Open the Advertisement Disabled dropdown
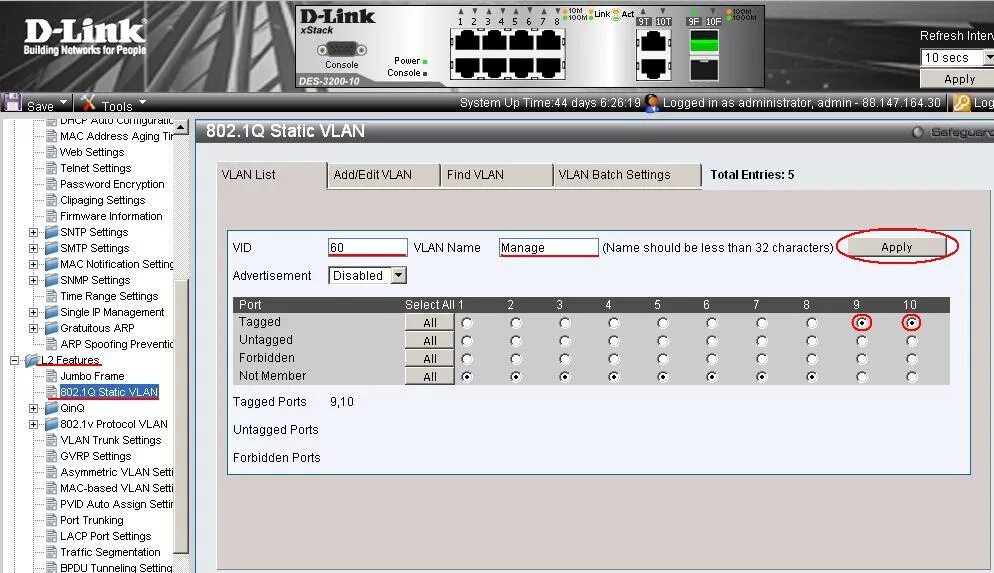994x573 pixels. [367, 276]
